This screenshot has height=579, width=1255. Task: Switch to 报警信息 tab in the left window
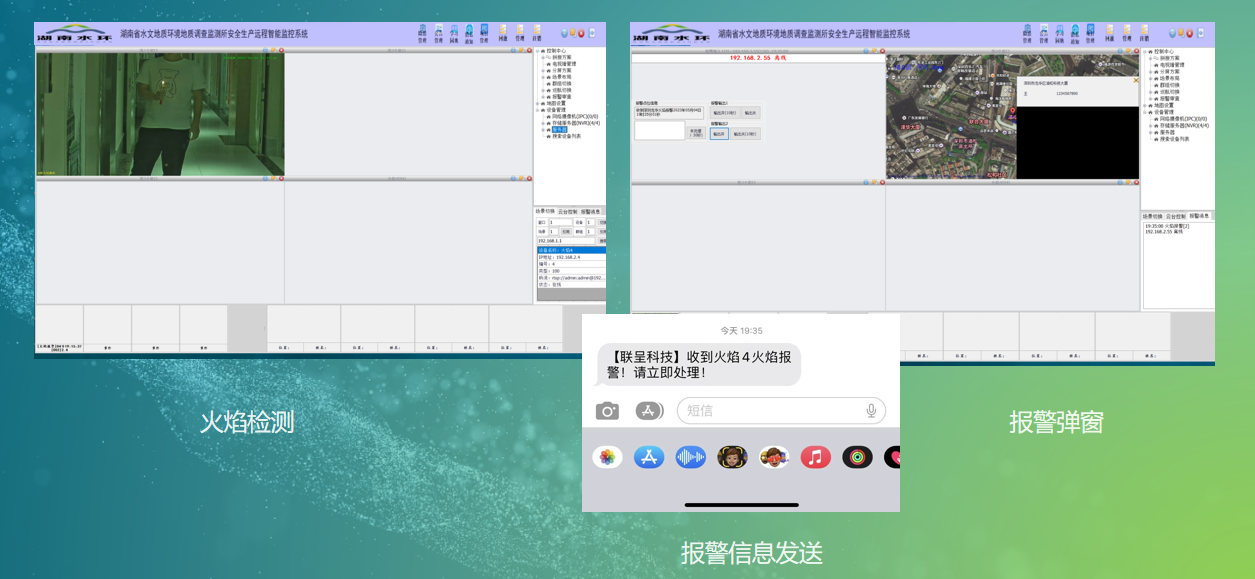pyautogui.click(x=591, y=212)
